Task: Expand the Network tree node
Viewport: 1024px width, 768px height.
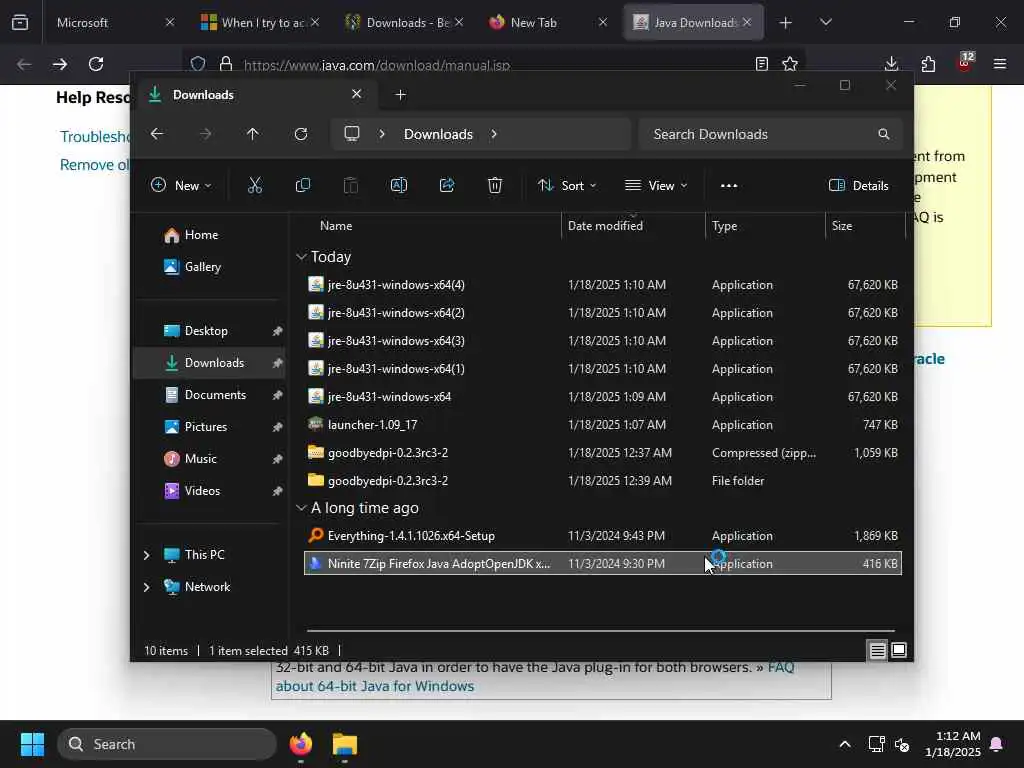Action: pyautogui.click(x=146, y=586)
